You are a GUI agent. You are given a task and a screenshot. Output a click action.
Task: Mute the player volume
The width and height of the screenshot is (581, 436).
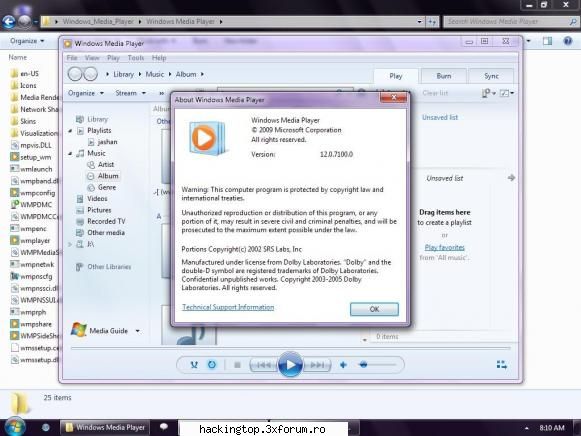point(343,365)
